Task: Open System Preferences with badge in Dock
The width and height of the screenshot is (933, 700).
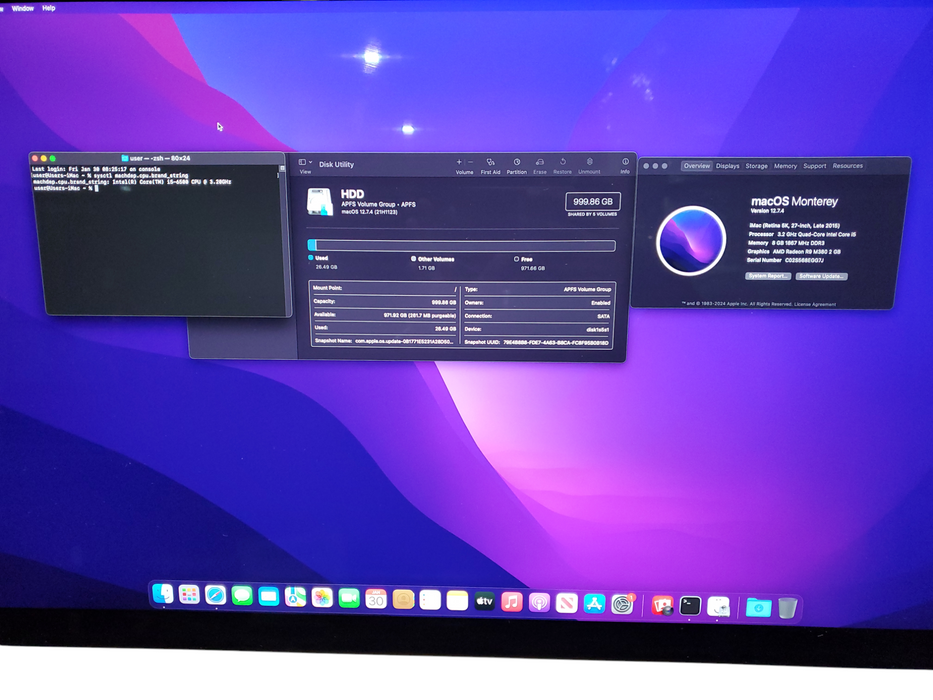Action: pyautogui.click(x=622, y=604)
